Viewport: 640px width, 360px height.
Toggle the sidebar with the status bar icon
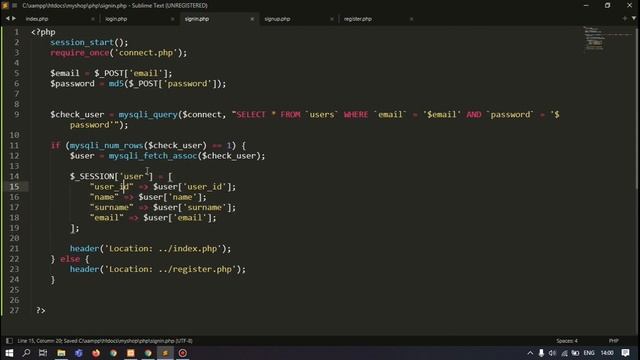tap(9, 340)
